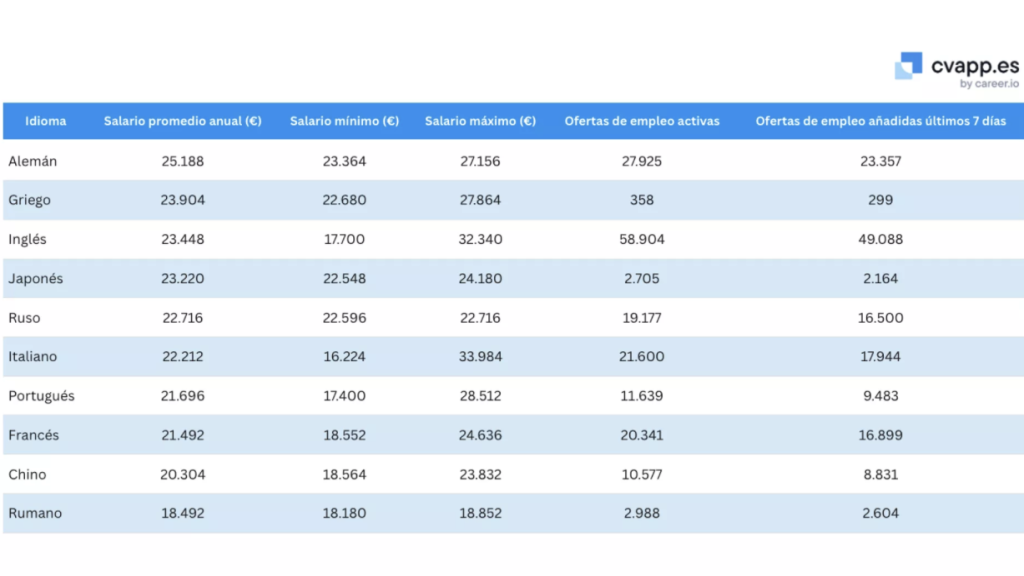Click the Italiano maximum salary value 33.984
This screenshot has height=576, width=1024.
click(480, 356)
